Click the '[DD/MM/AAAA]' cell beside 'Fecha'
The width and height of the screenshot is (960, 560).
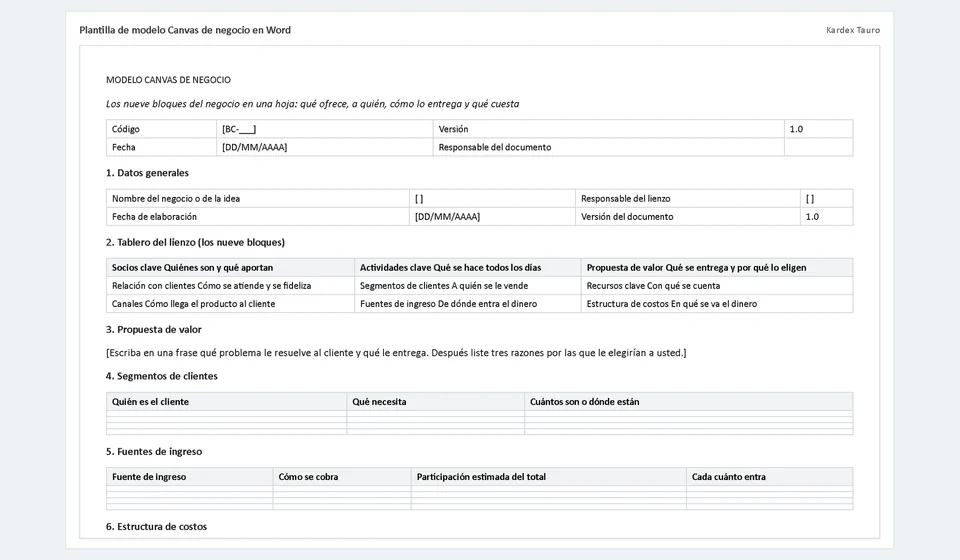(x=324, y=147)
